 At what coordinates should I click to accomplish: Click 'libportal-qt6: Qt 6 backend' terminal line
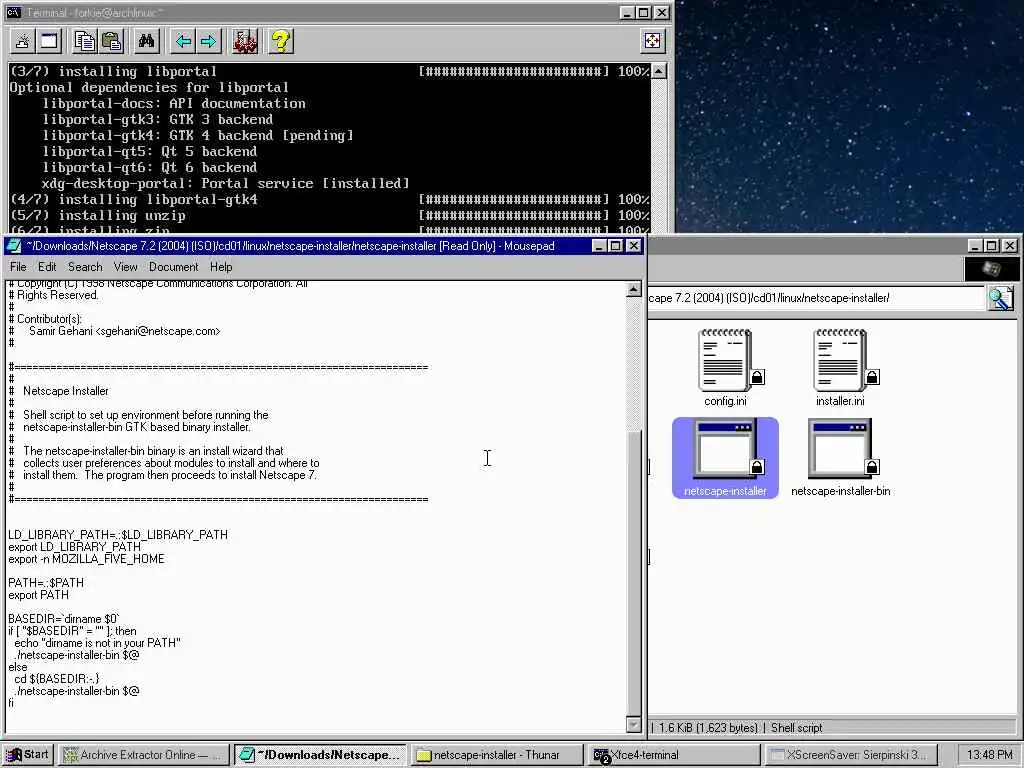pos(150,168)
